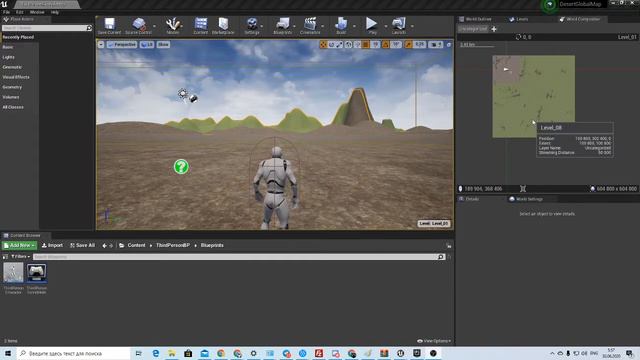The height and width of the screenshot is (360, 640).
Task: Click the Build toolbar icon
Action: (341, 26)
